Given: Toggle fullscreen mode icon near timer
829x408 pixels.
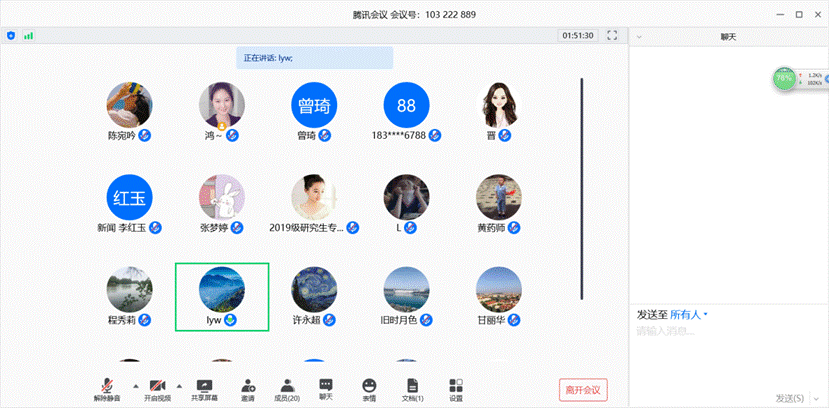Looking at the screenshot, I should [x=612, y=35].
